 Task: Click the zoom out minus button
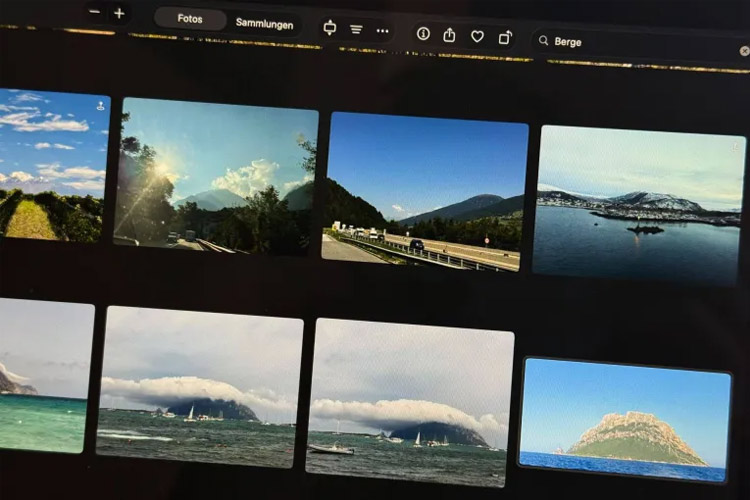tap(94, 13)
